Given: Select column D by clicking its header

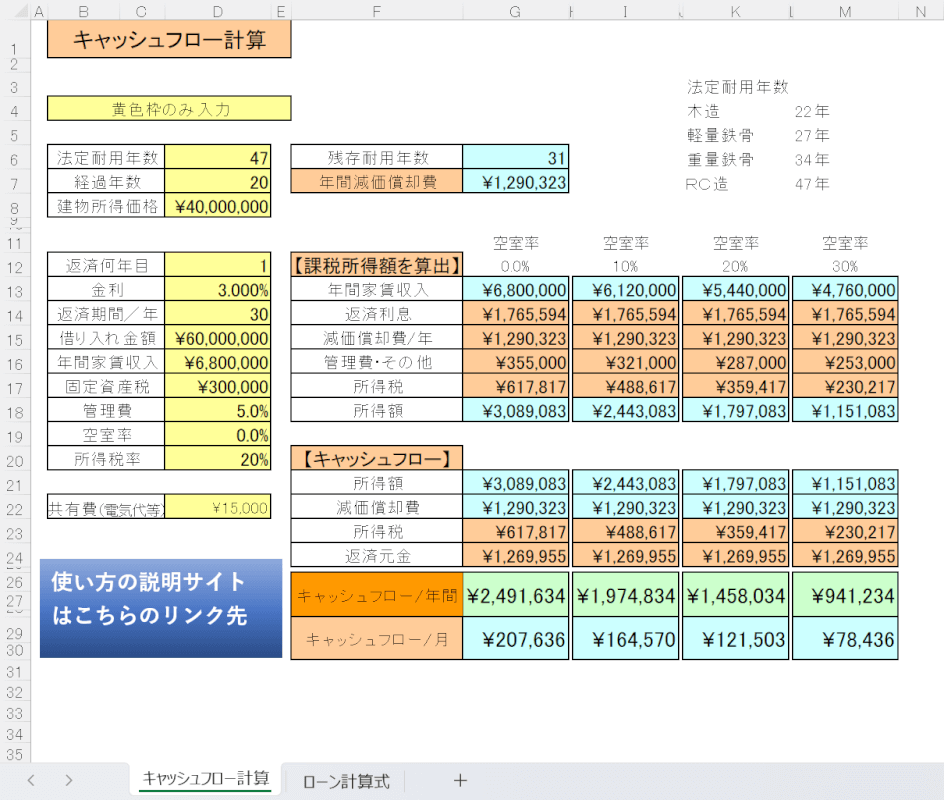Looking at the screenshot, I should [218, 11].
